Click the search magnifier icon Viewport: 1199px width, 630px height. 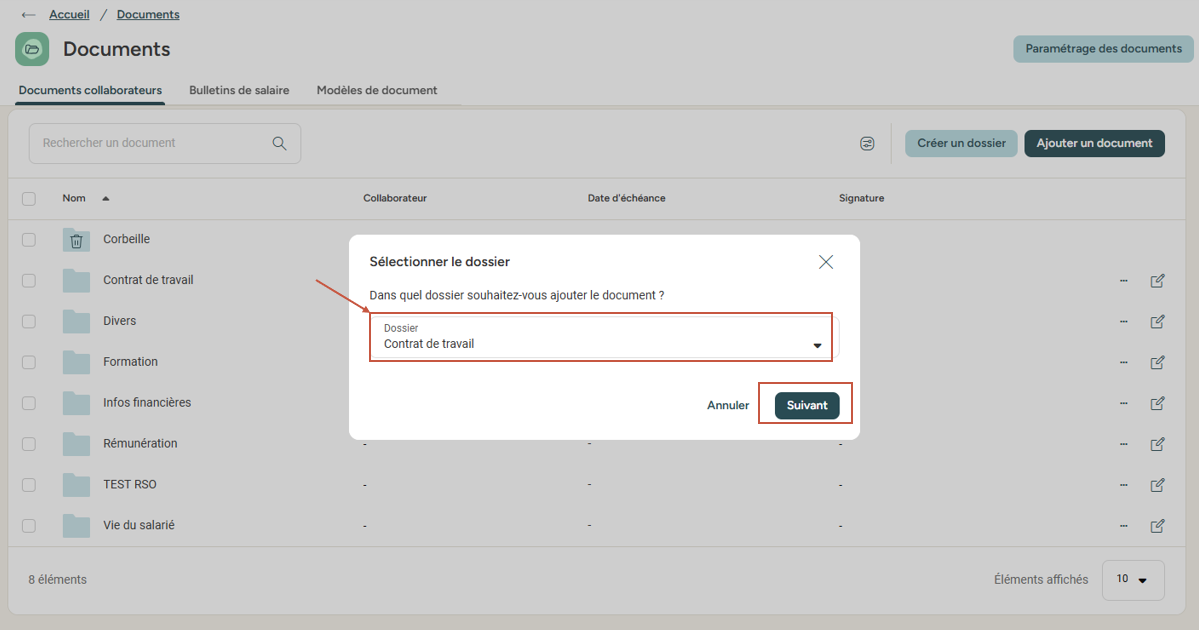click(x=280, y=143)
